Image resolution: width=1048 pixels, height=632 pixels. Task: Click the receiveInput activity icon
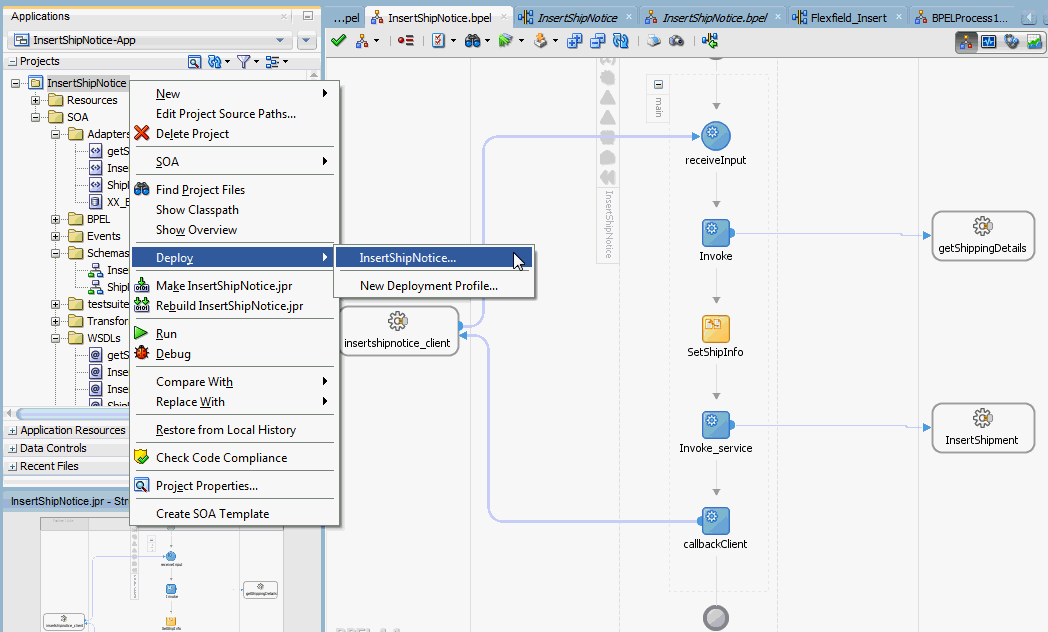(716, 136)
